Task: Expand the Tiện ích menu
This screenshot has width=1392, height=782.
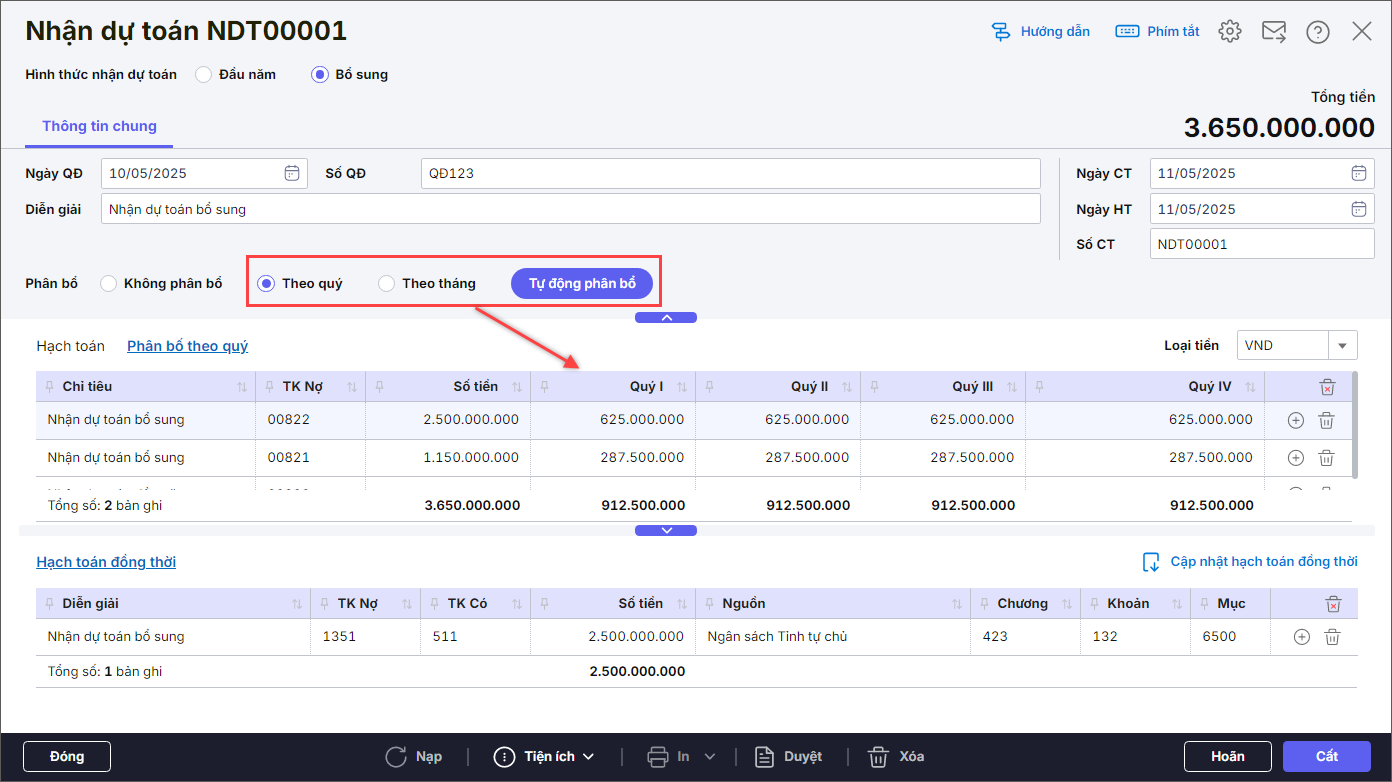Action: 544,756
